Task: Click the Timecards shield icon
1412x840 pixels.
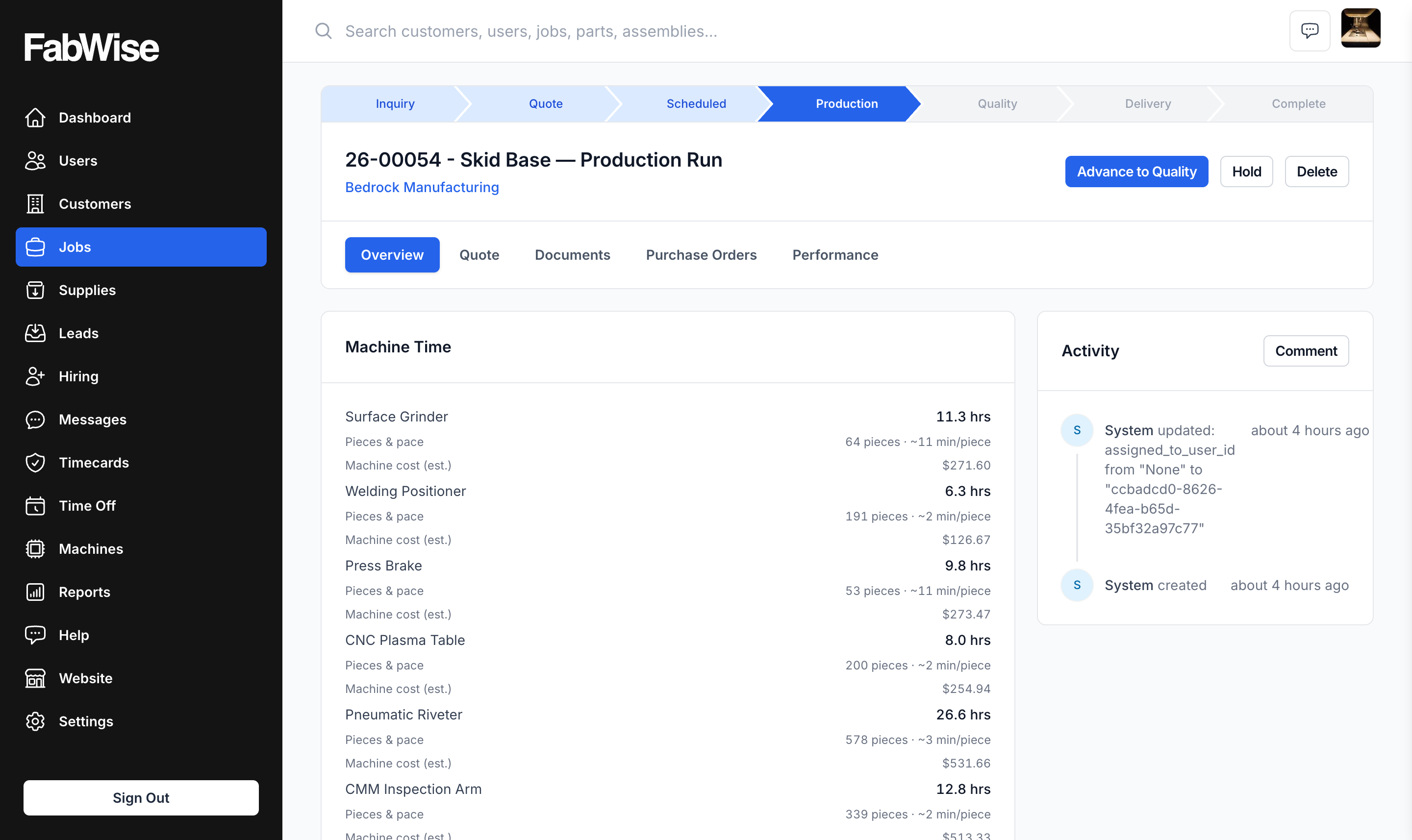Action: [35, 463]
